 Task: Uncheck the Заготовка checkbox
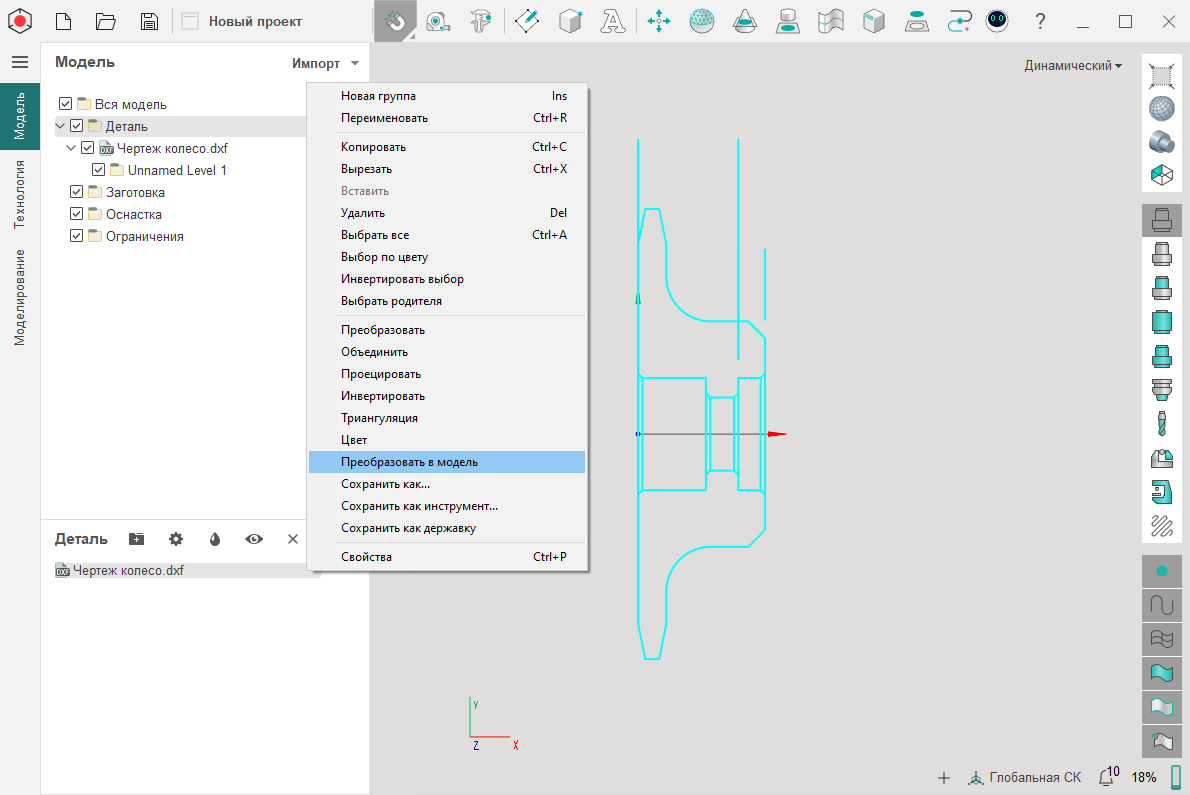tap(77, 192)
